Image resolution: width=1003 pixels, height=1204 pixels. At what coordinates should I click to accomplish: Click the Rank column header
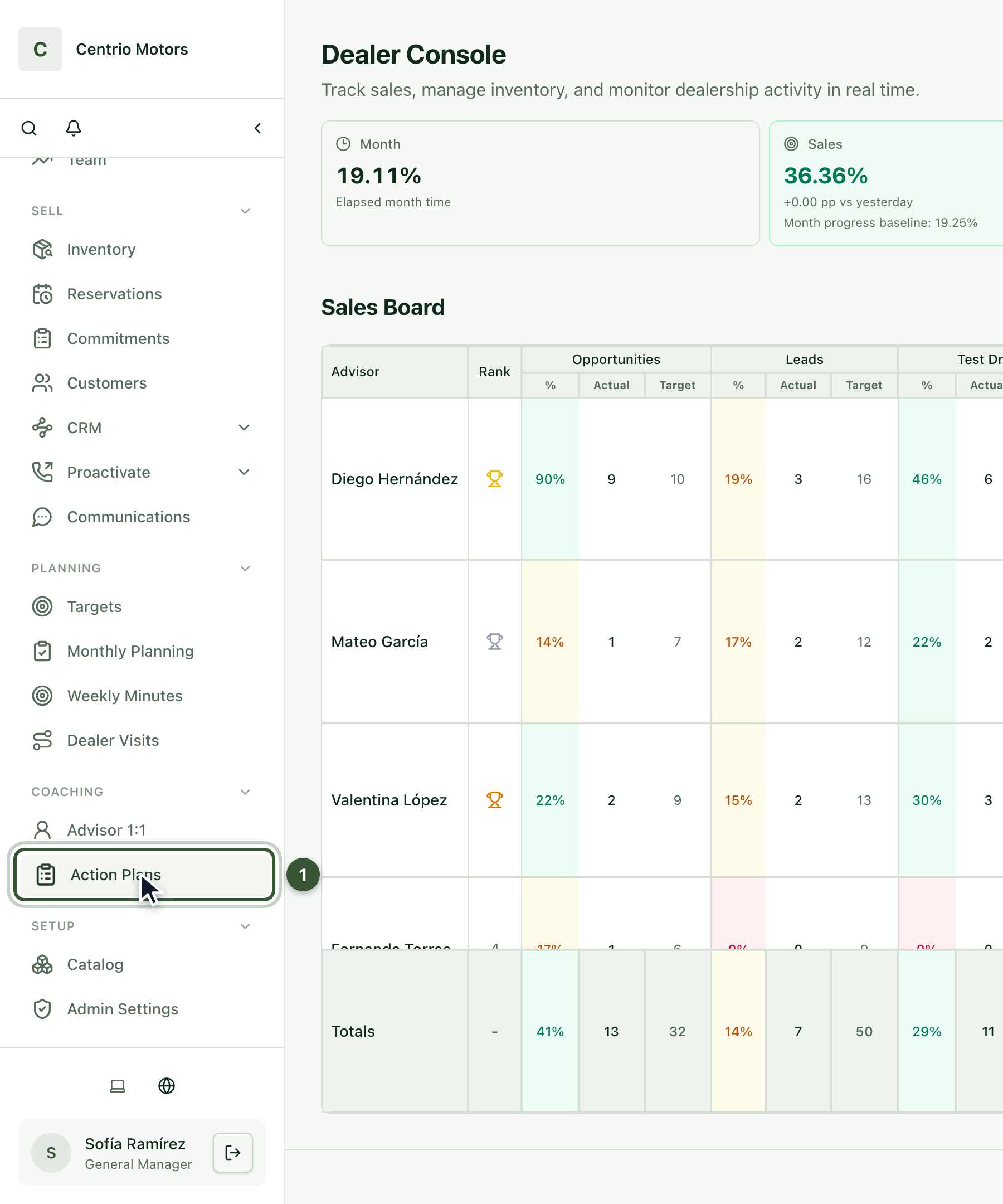(495, 372)
